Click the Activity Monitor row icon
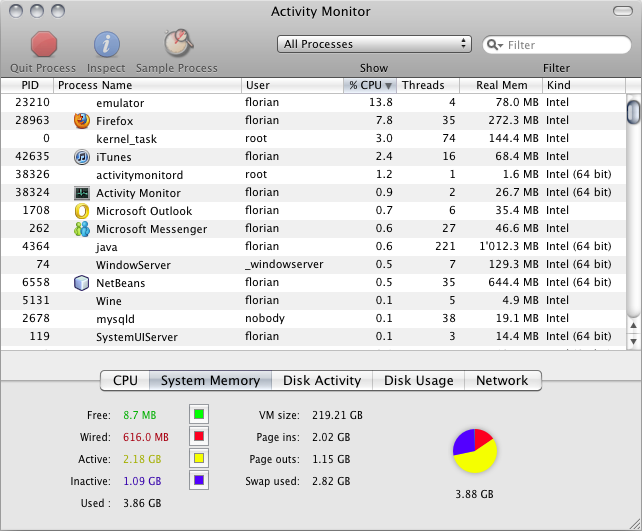This screenshot has height=531, width=642. pyautogui.click(x=82, y=193)
